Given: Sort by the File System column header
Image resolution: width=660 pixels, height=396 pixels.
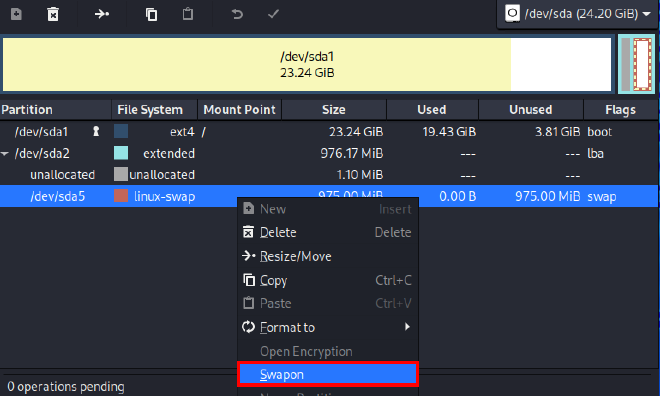Looking at the screenshot, I should (154, 110).
